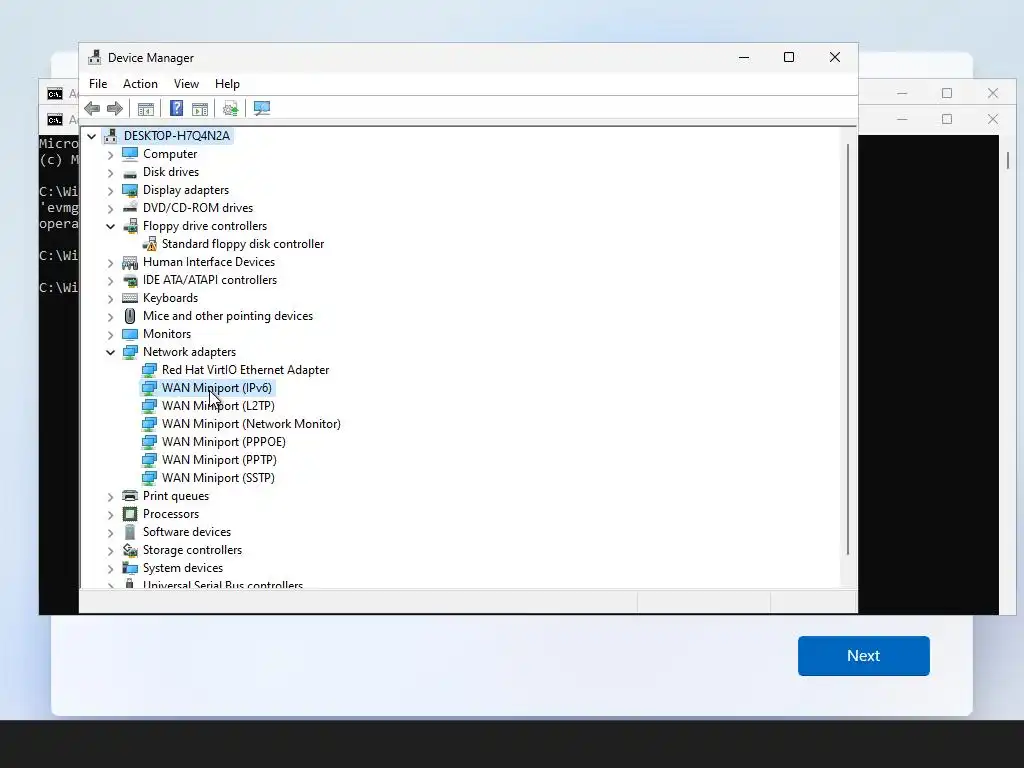Image resolution: width=1024 pixels, height=768 pixels.
Task: Click the Mice and other pointing devices icon
Action: point(130,316)
